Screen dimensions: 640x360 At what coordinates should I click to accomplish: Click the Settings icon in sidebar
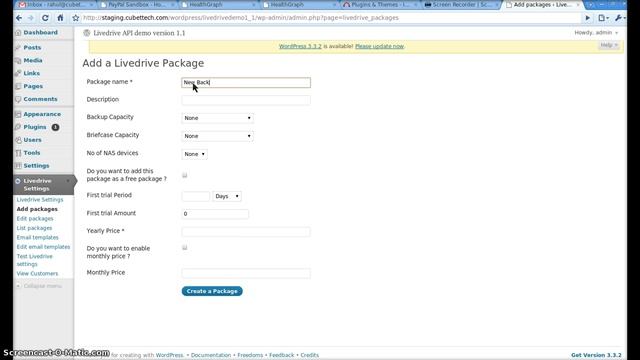tap(18, 166)
